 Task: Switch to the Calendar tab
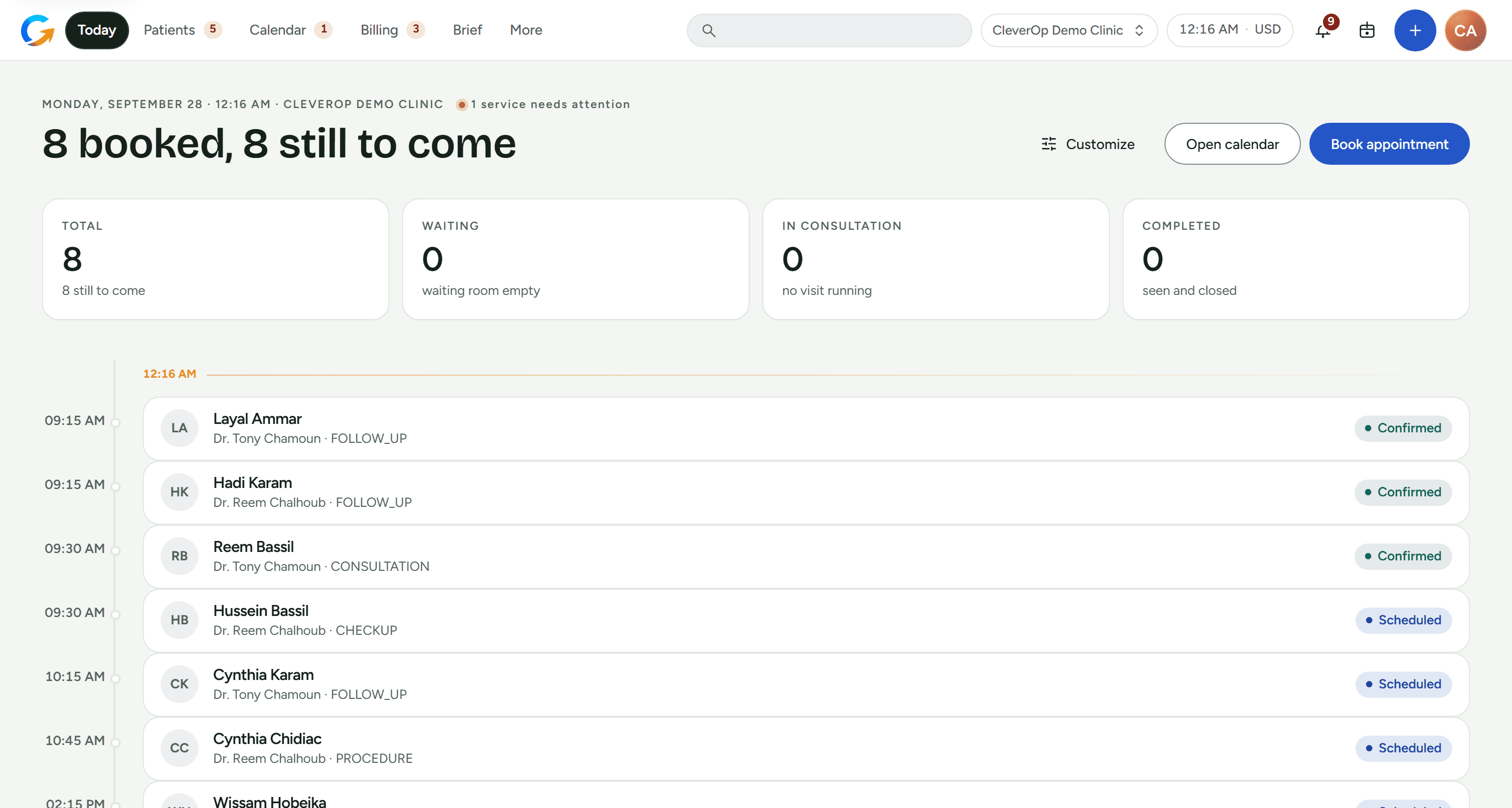(x=290, y=30)
